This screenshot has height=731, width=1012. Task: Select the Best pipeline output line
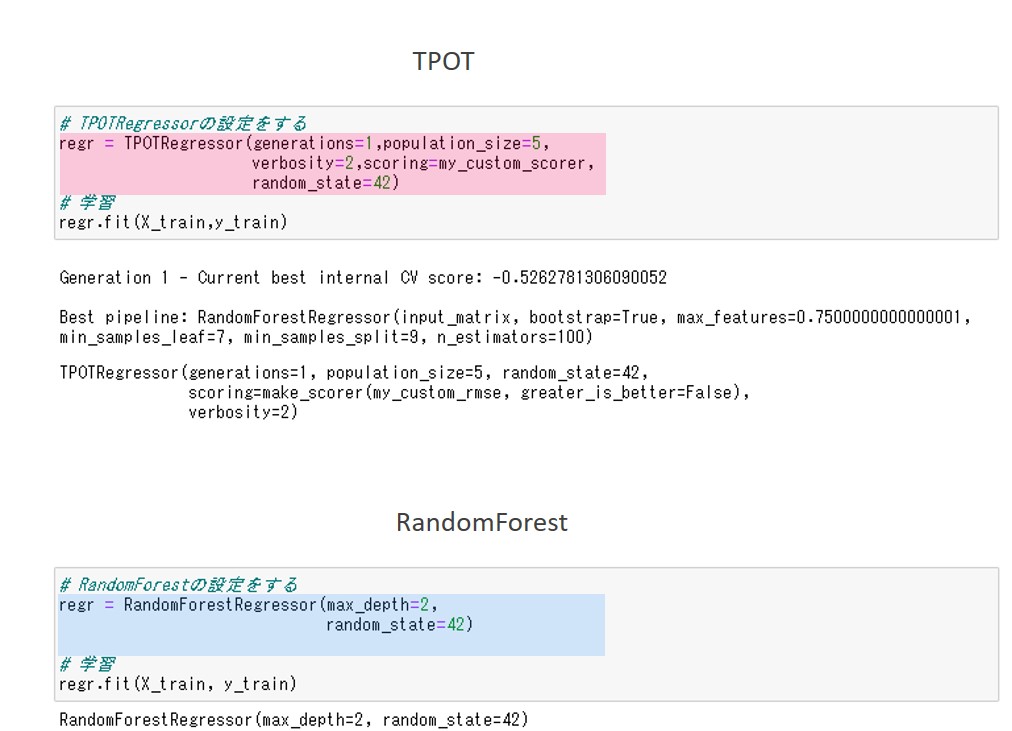[515, 317]
